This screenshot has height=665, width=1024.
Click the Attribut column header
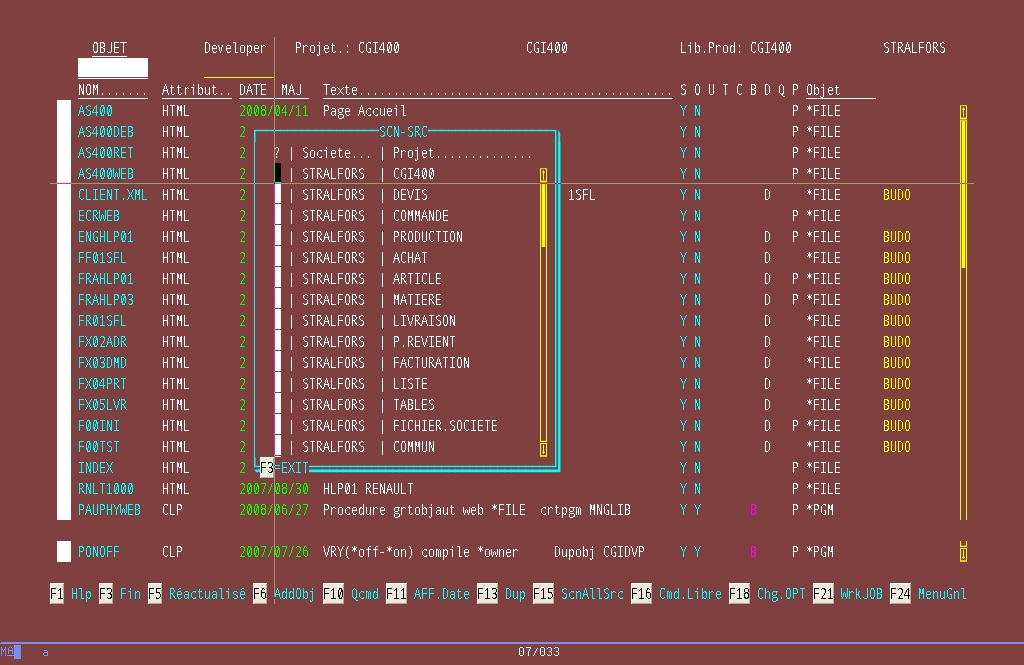click(x=197, y=90)
